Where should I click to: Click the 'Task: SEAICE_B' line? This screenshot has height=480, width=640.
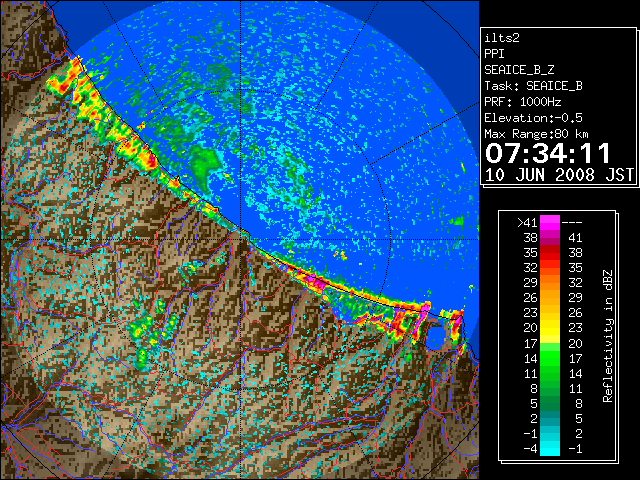(533, 86)
